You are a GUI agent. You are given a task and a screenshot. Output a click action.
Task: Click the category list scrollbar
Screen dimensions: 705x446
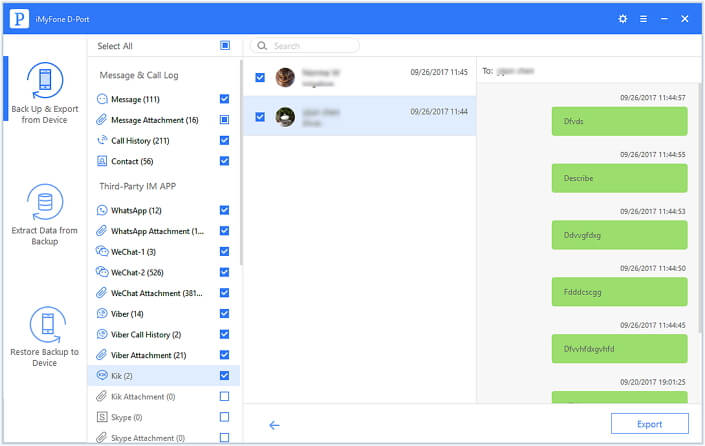[x=241, y=162]
